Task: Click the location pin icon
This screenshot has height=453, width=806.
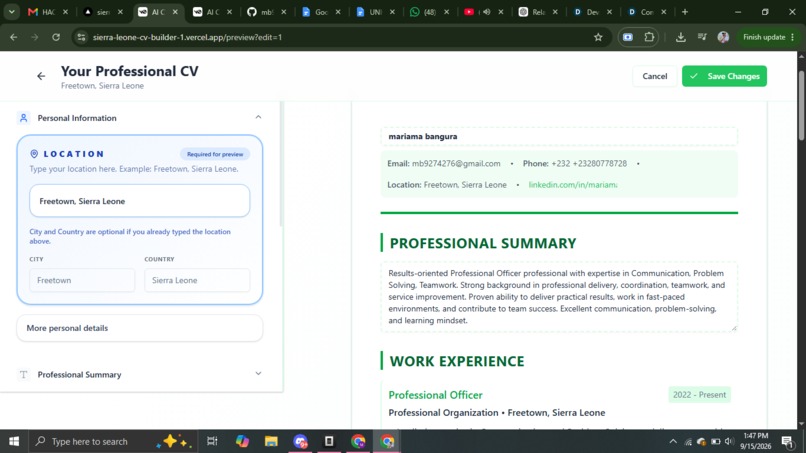Action: (34, 154)
